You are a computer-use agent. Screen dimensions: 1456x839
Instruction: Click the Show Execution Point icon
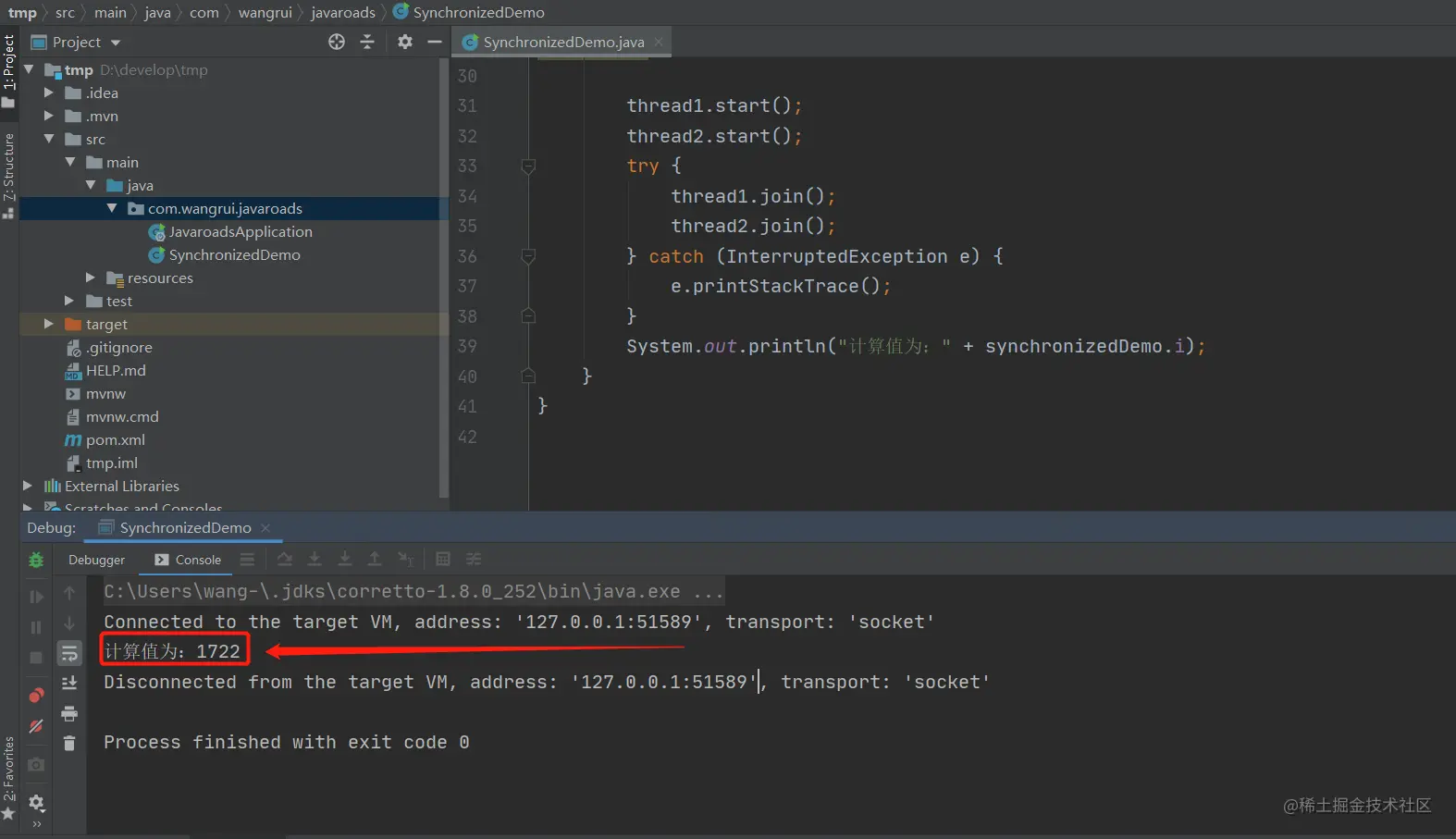tap(247, 560)
